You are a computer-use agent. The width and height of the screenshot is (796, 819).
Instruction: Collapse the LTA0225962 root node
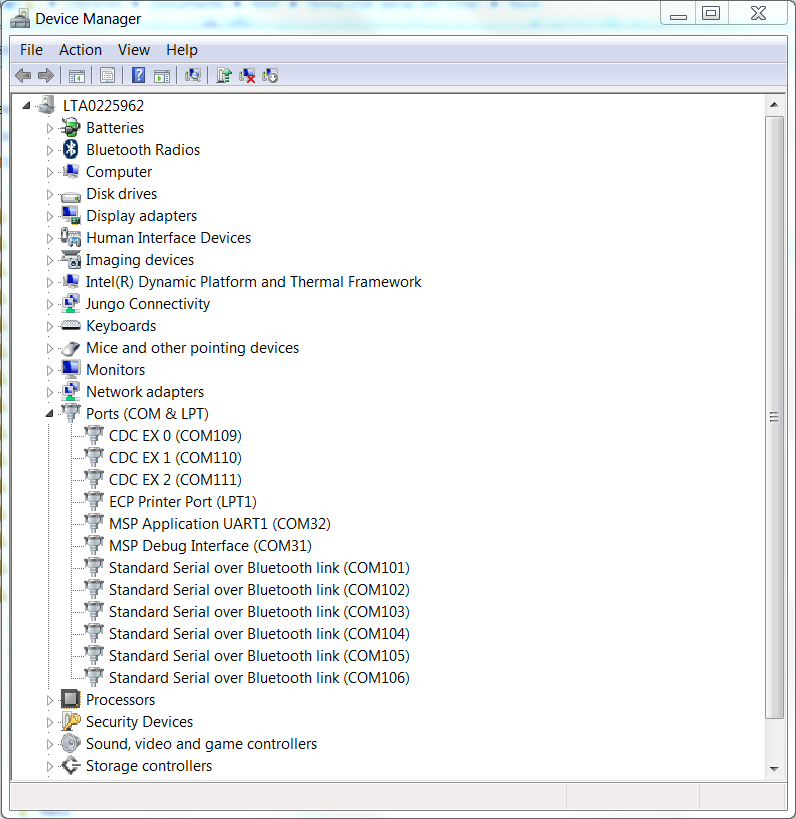tap(26, 106)
